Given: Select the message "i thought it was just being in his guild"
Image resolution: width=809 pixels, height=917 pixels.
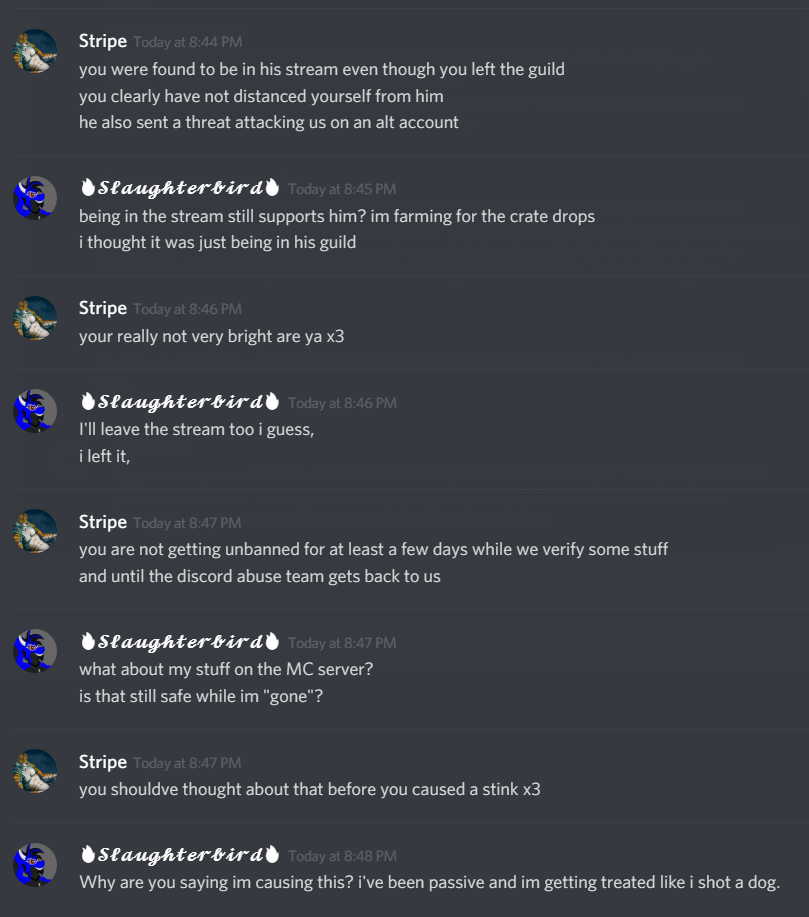Looking at the screenshot, I should click(218, 242).
